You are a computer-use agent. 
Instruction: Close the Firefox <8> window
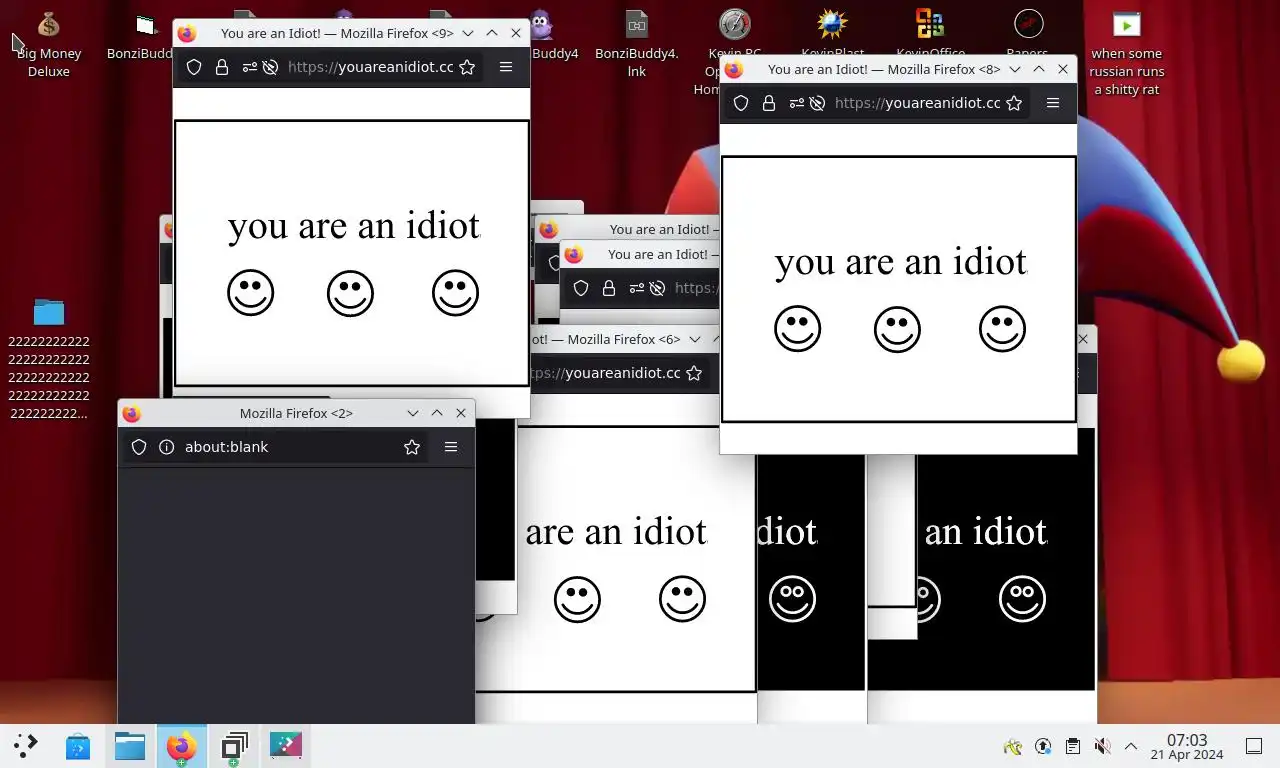[x=1063, y=69]
